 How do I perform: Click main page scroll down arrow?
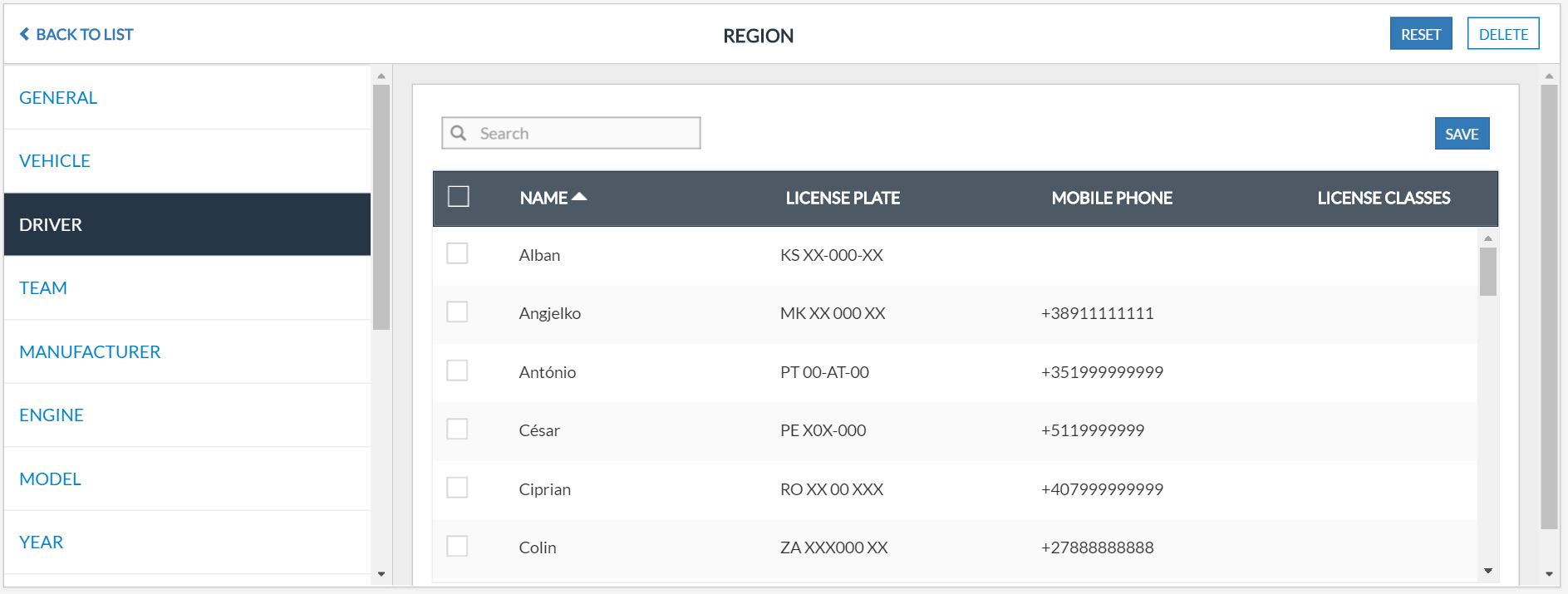(1549, 574)
